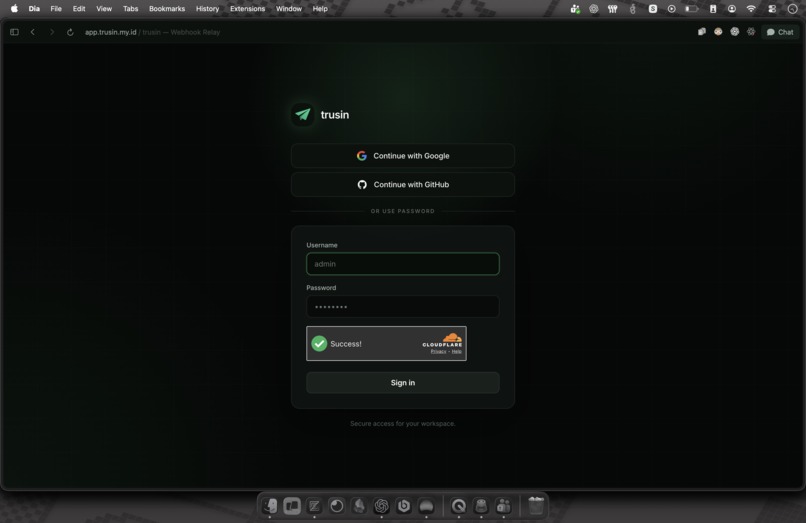Open the Edit menu

point(79,9)
